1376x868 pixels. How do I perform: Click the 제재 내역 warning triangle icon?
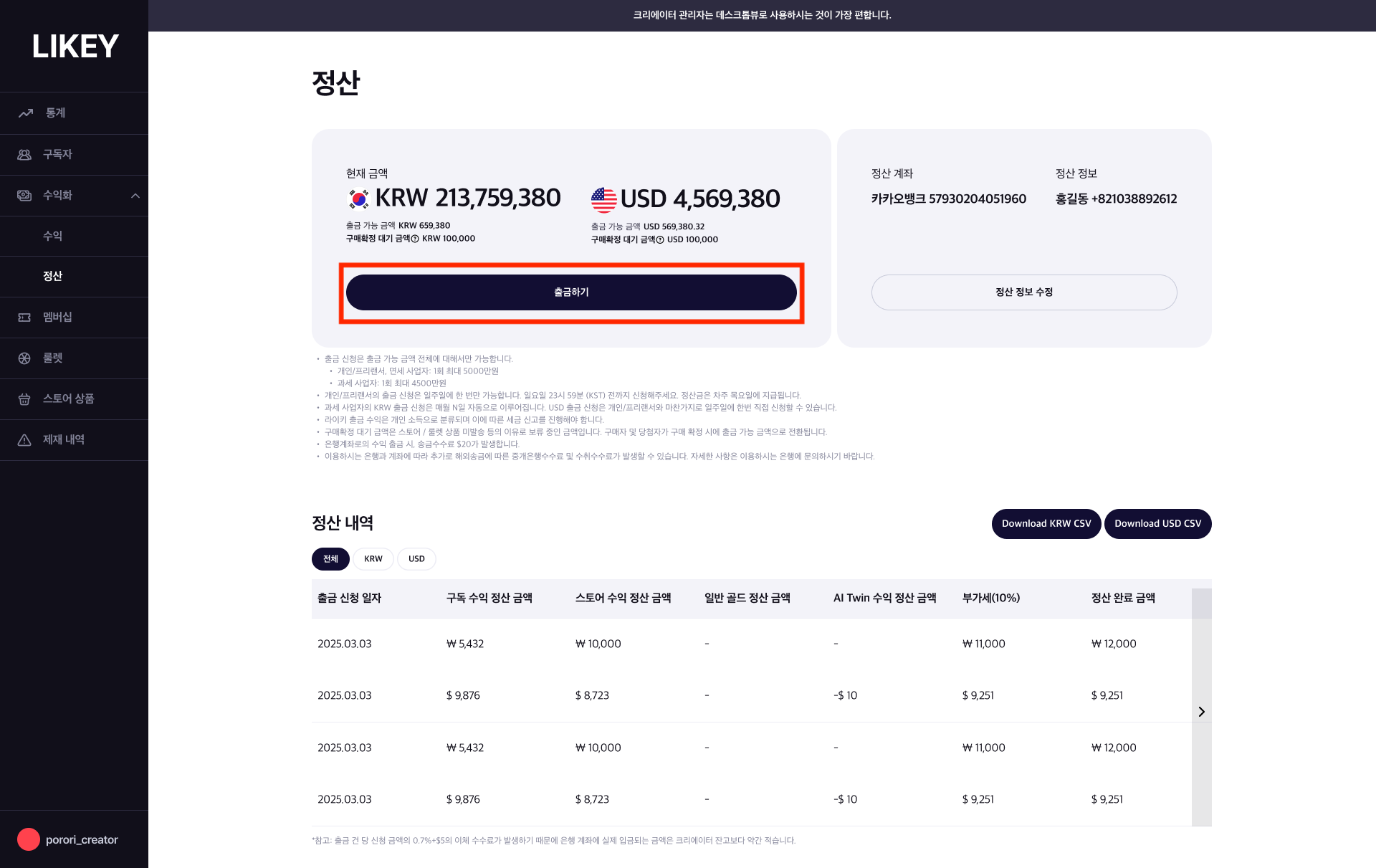click(24, 439)
